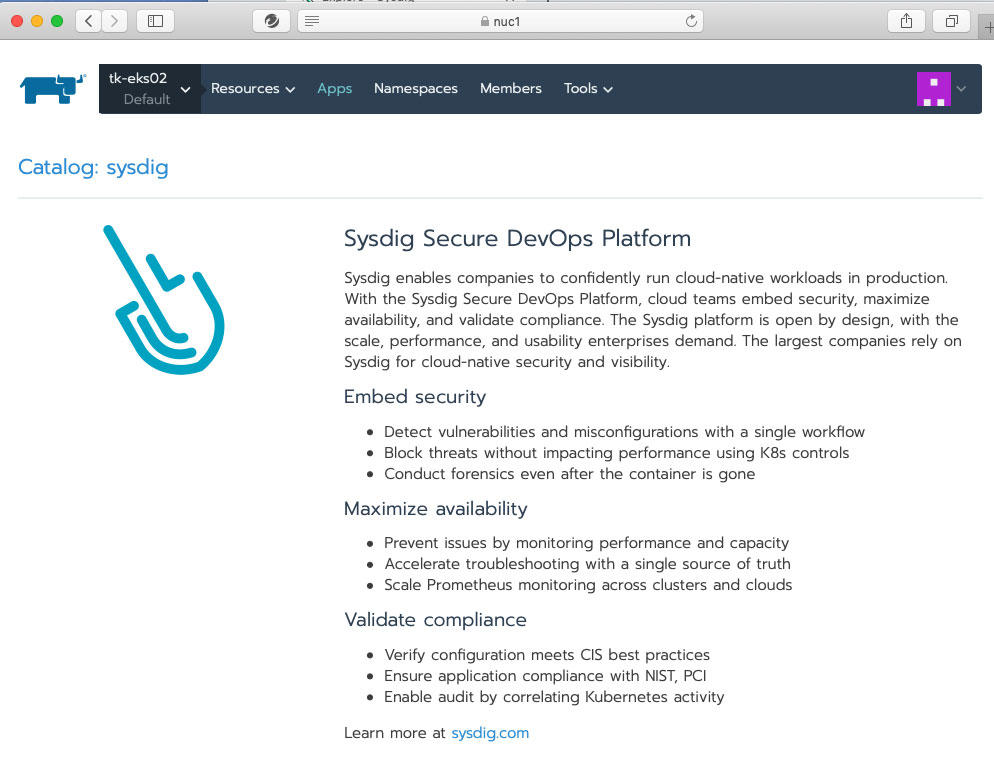Click the Sysdig shovel logo
The image size is (994, 758).
point(164,300)
